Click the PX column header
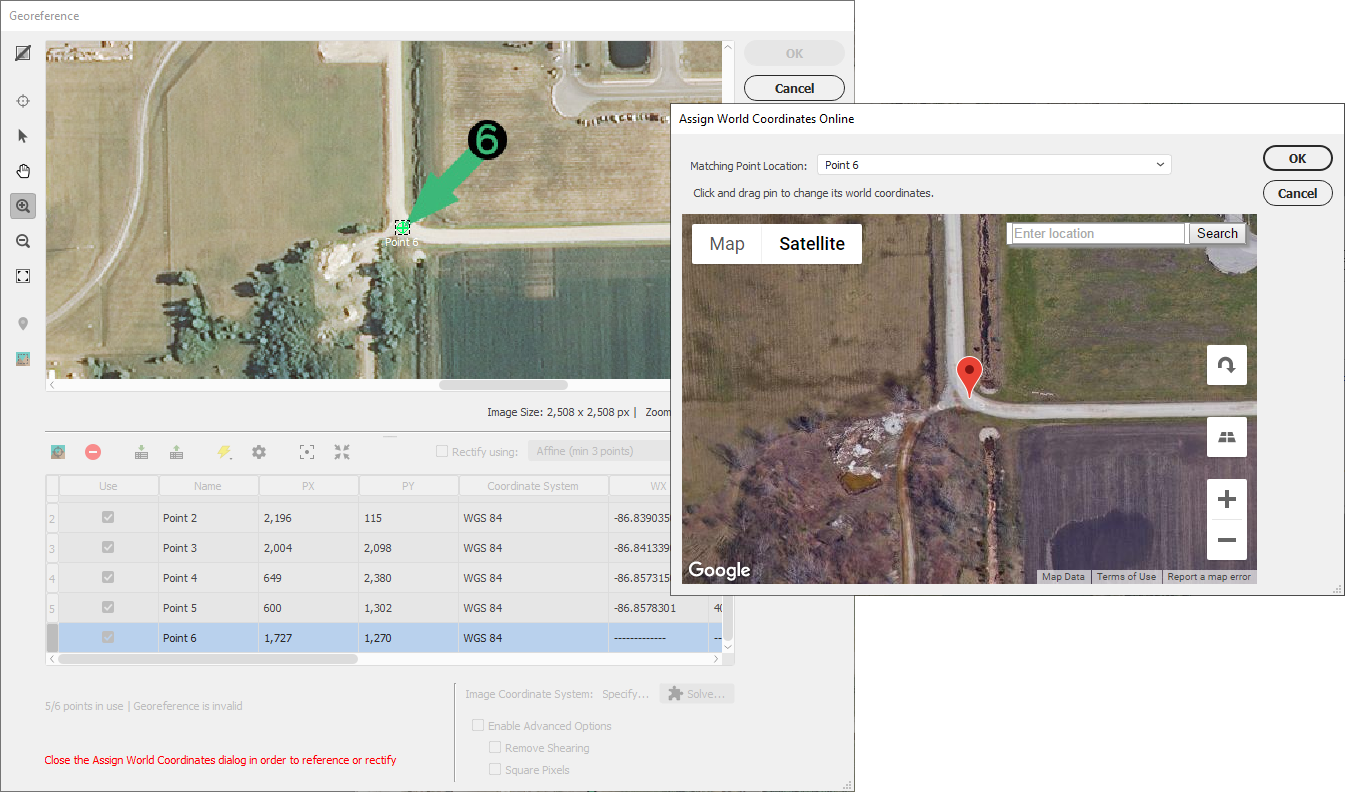Image resolution: width=1345 pixels, height=792 pixels. [308, 486]
